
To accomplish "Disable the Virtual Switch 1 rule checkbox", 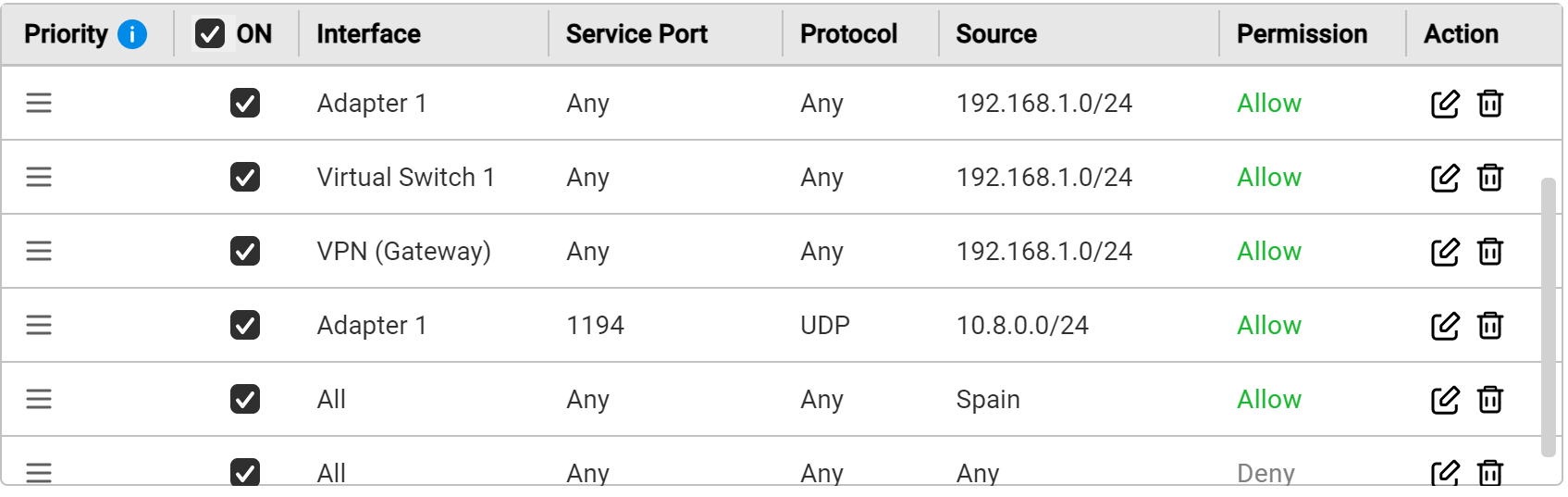I will coord(245,177).
